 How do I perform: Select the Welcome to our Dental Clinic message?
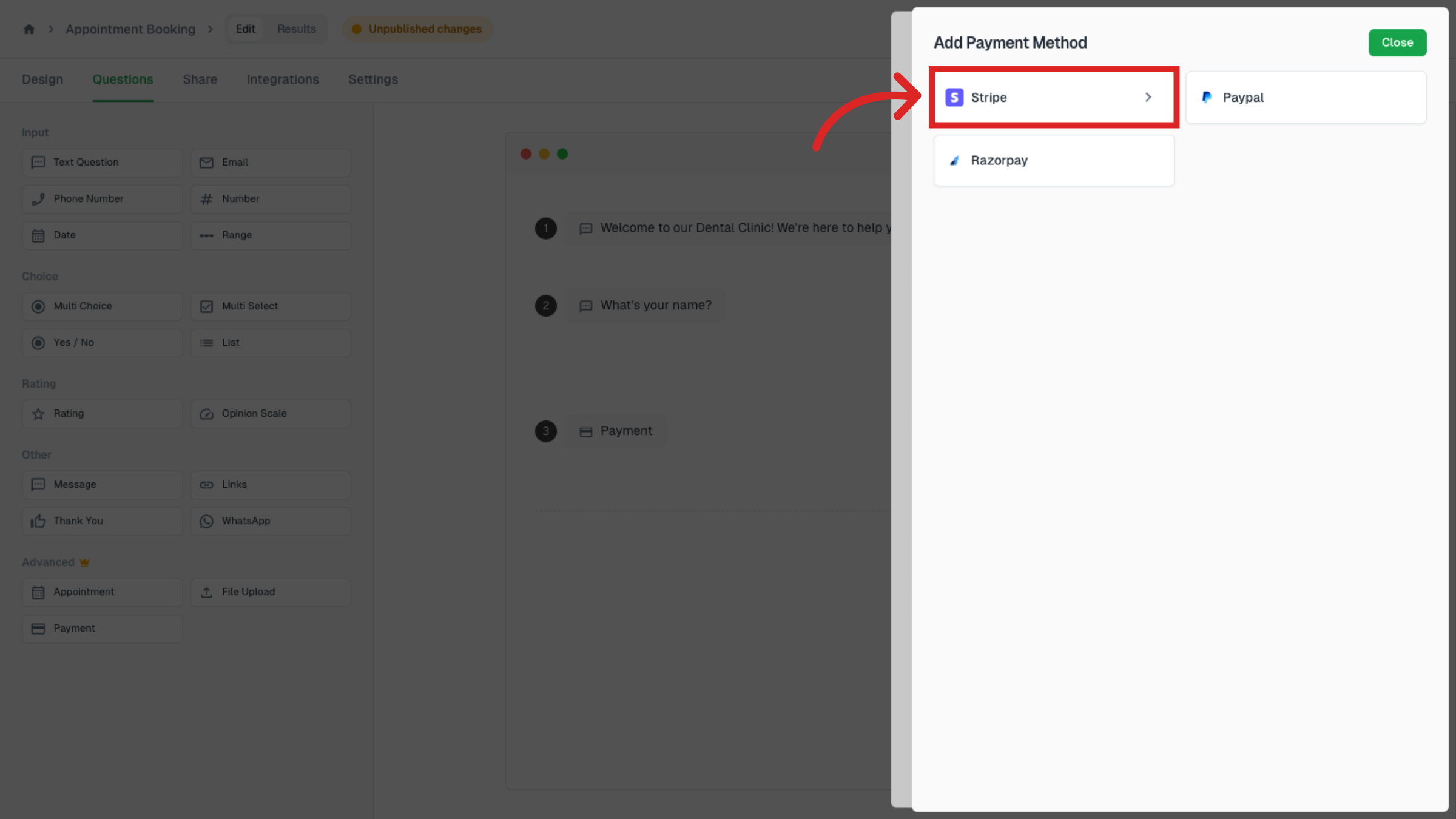(728, 228)
